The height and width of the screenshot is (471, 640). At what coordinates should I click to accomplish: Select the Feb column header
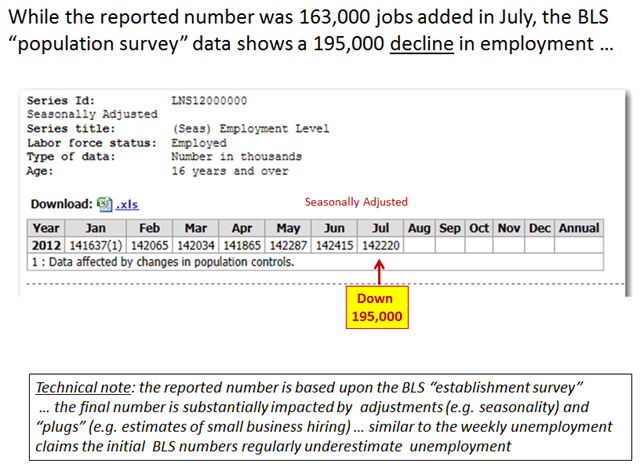pos(149,228)
